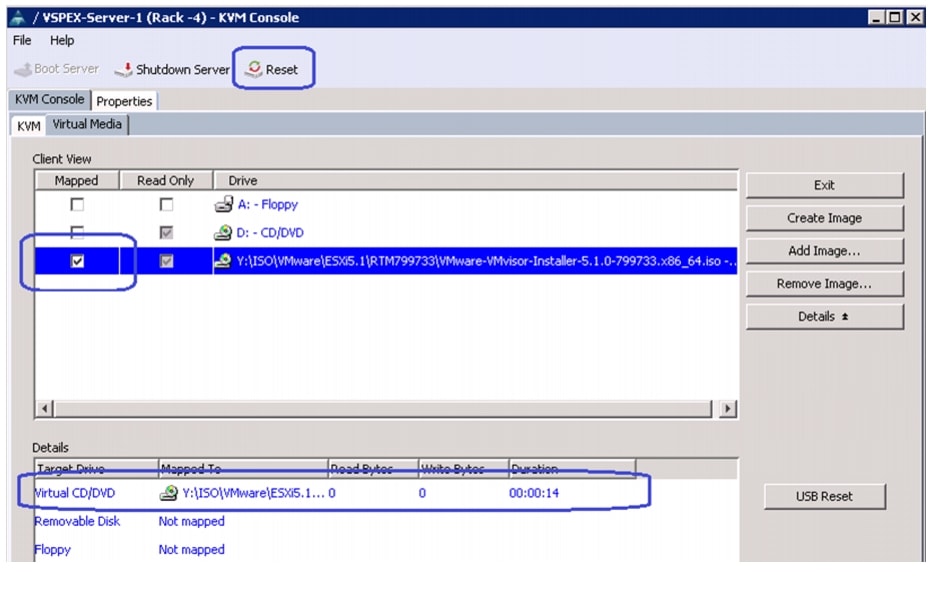Toggle Read Only checkbox for D: - CD/DVD
This screenshot has width=929, height=597.
coord(166,233)
